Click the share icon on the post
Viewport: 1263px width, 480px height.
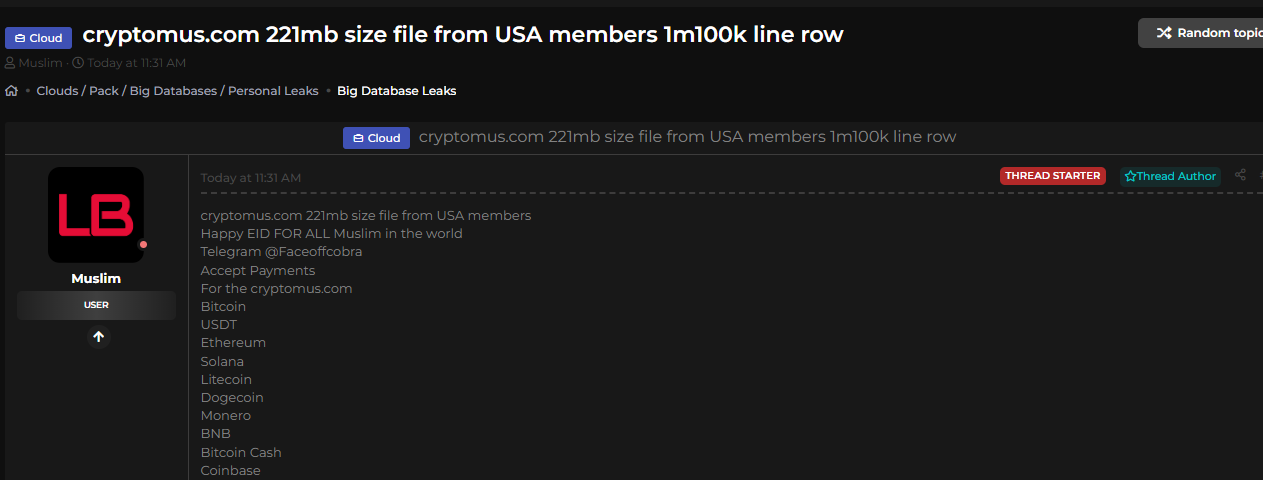tap(1240, 175)
